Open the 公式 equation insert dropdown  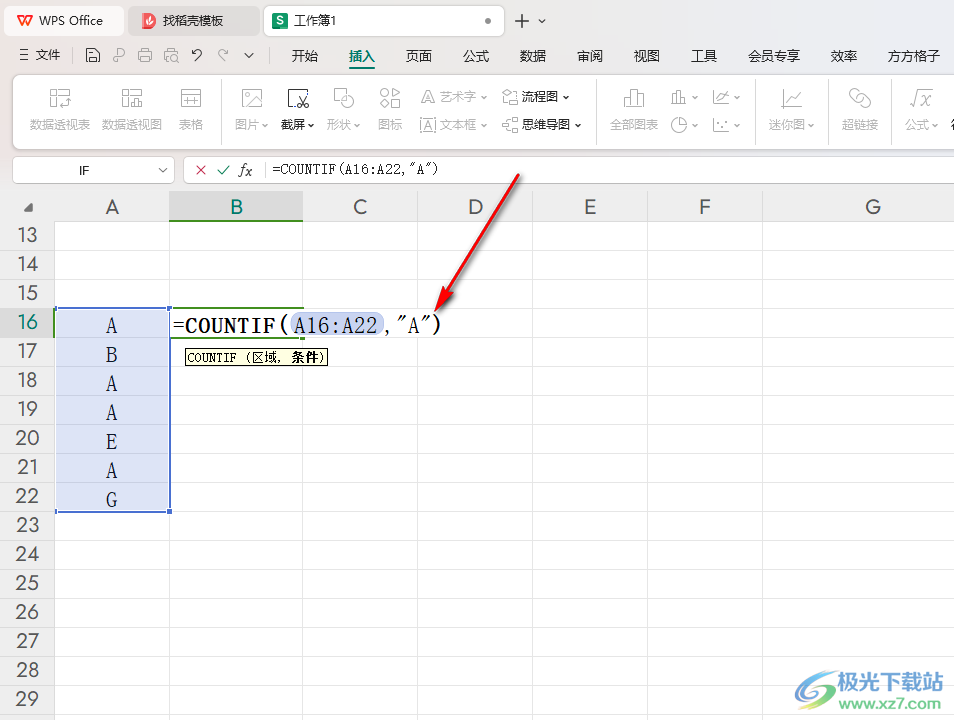coord(921,110)
